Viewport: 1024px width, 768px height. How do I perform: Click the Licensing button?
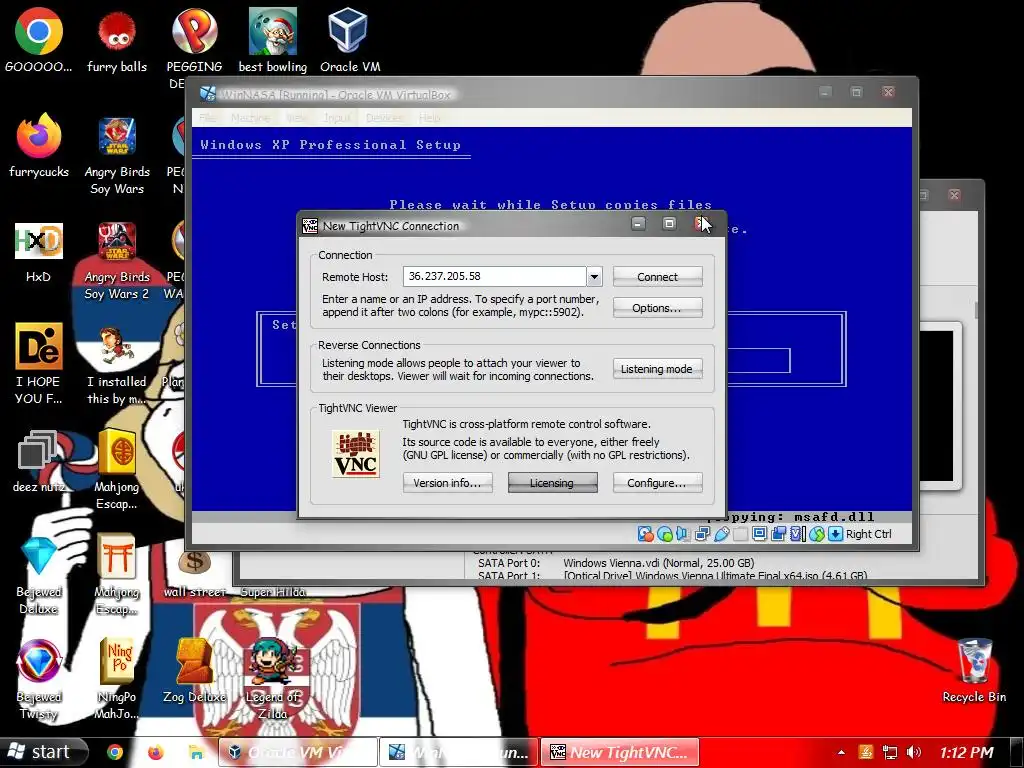552,483
